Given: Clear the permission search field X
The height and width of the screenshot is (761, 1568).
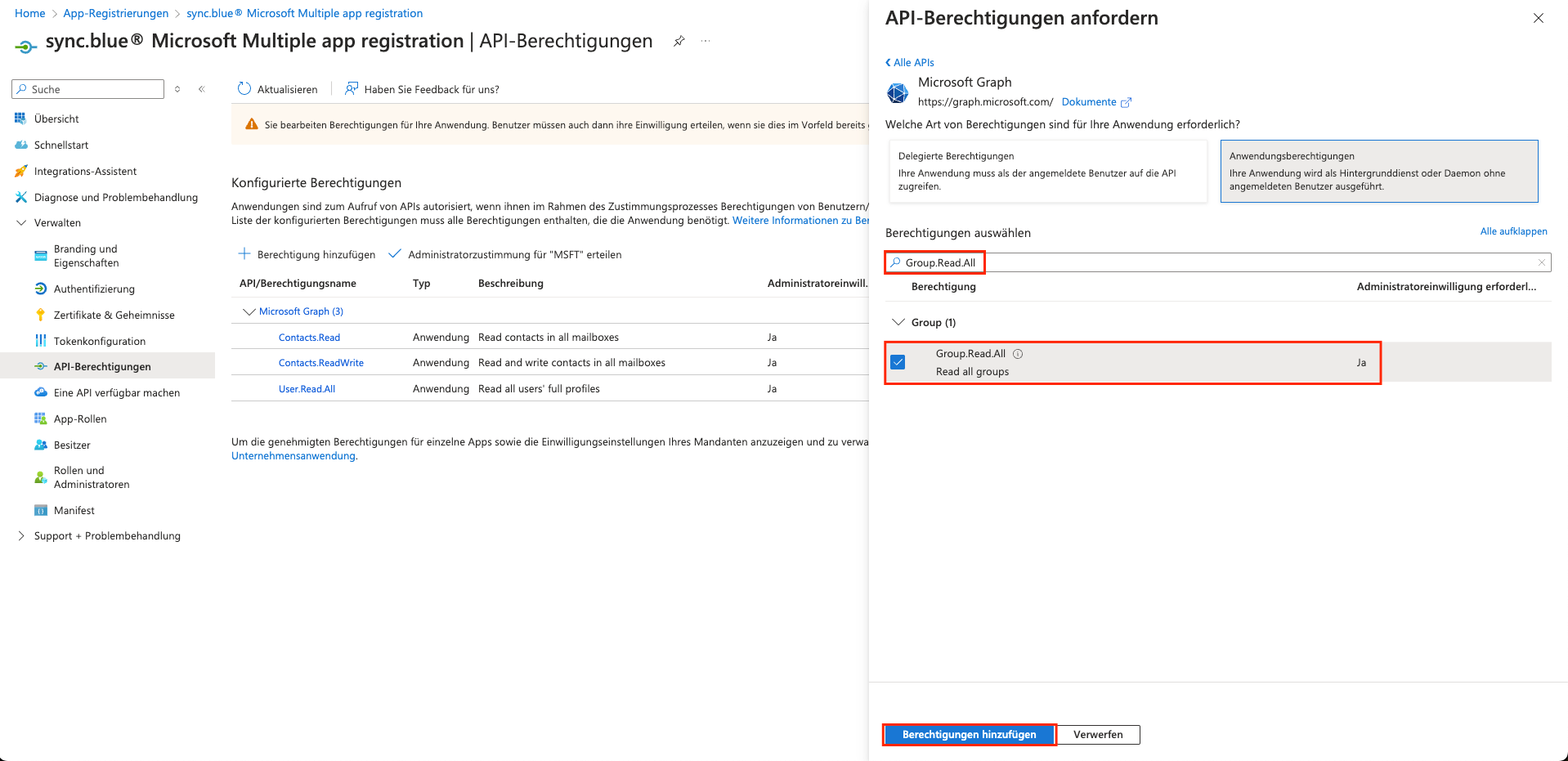Looking at the screenshot, I should [x=1541, y=262].
